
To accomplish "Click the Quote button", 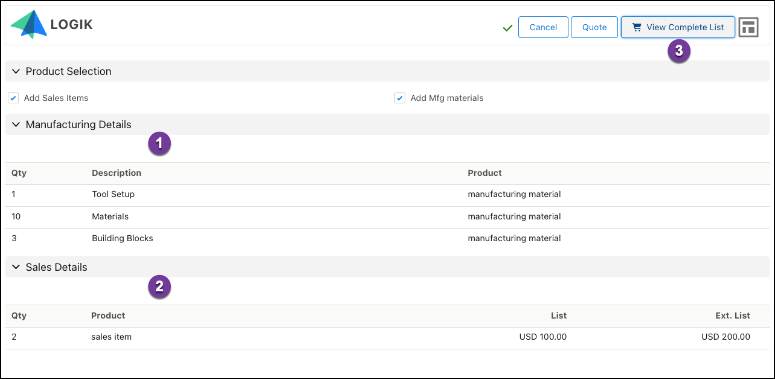I will coord(594,27).
